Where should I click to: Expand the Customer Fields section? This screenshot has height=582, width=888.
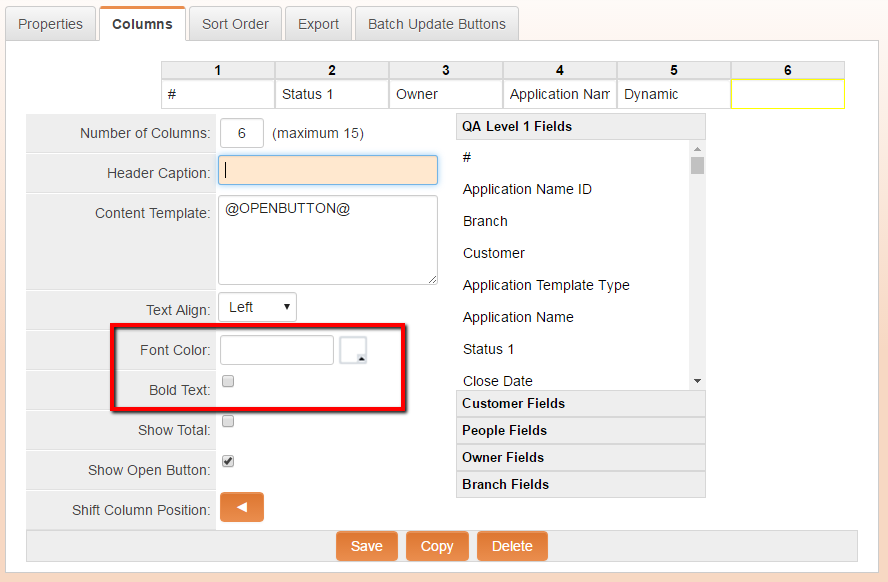pyautogui.click(x=580, y=403)
